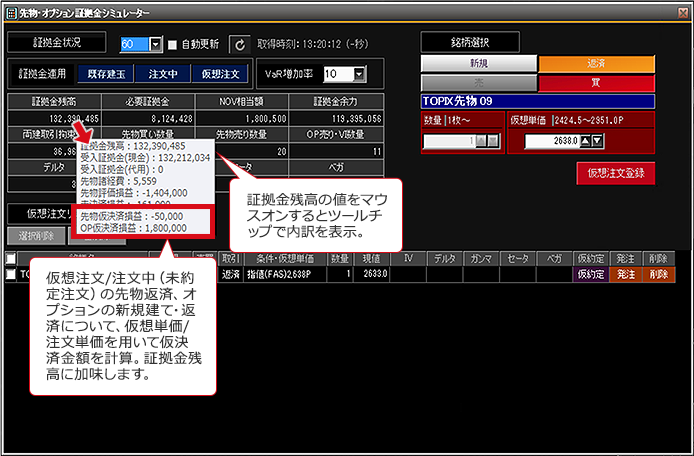
Task: Open the VaR増加率 dropdown
Action: pyautogui.click(x=359, y=74)
